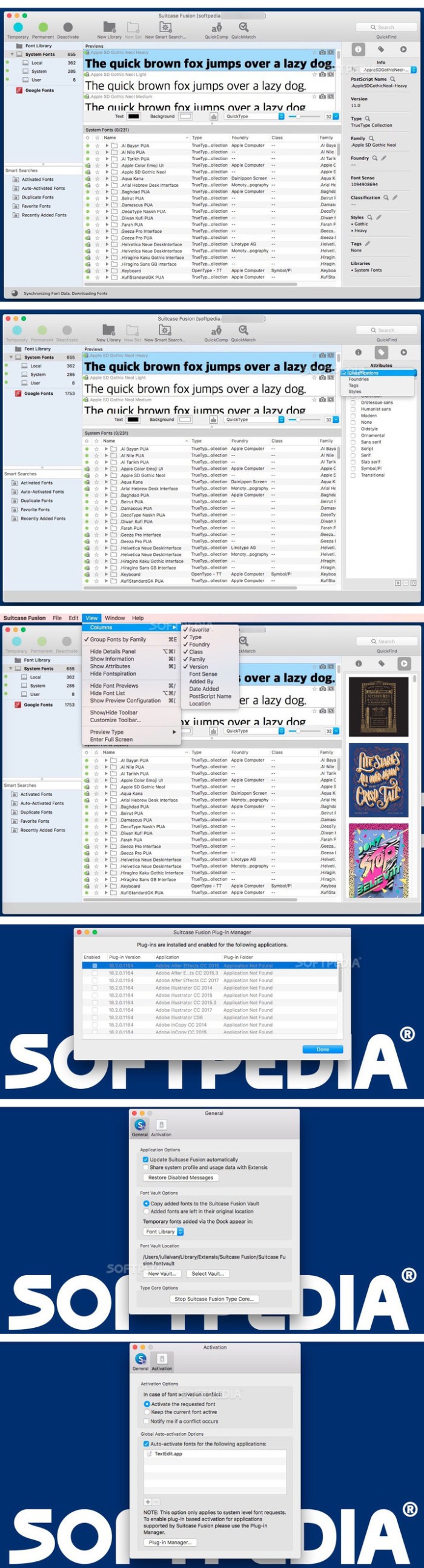Click gear action button at bottom of Attributes panel
Image resolution: width=424 pixels, height=1568 pixels.
(414, 583)
